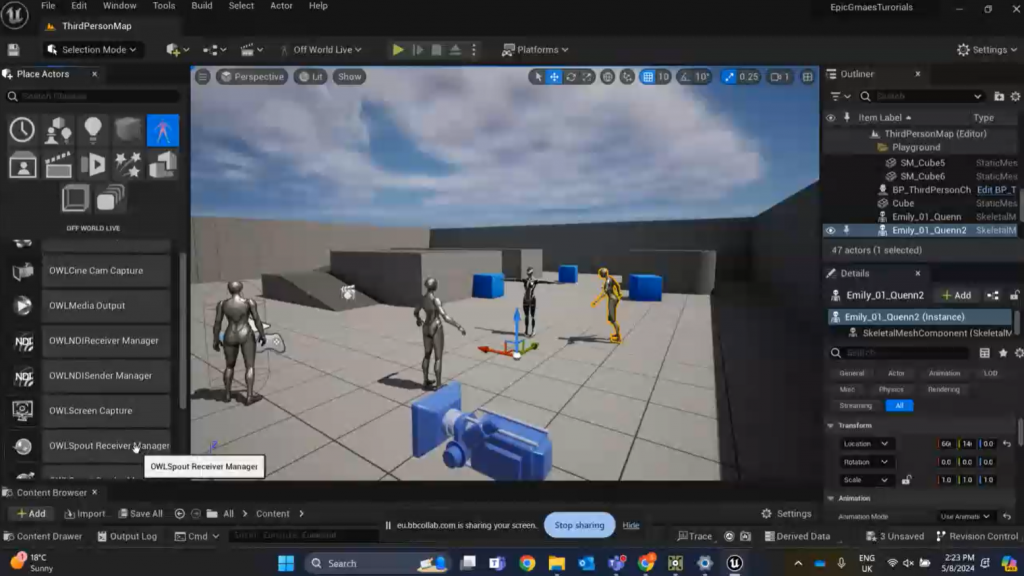Create a new Outliner folder
The image size is (1024, 576).
(999, 96)
